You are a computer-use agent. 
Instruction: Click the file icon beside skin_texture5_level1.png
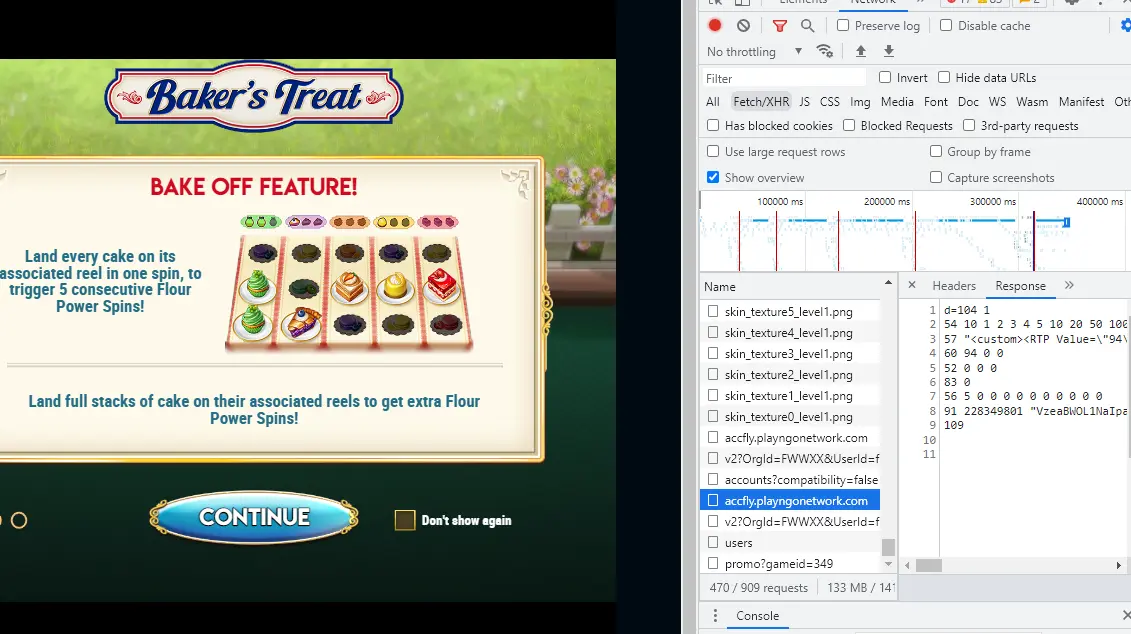[x=713, y=312]
